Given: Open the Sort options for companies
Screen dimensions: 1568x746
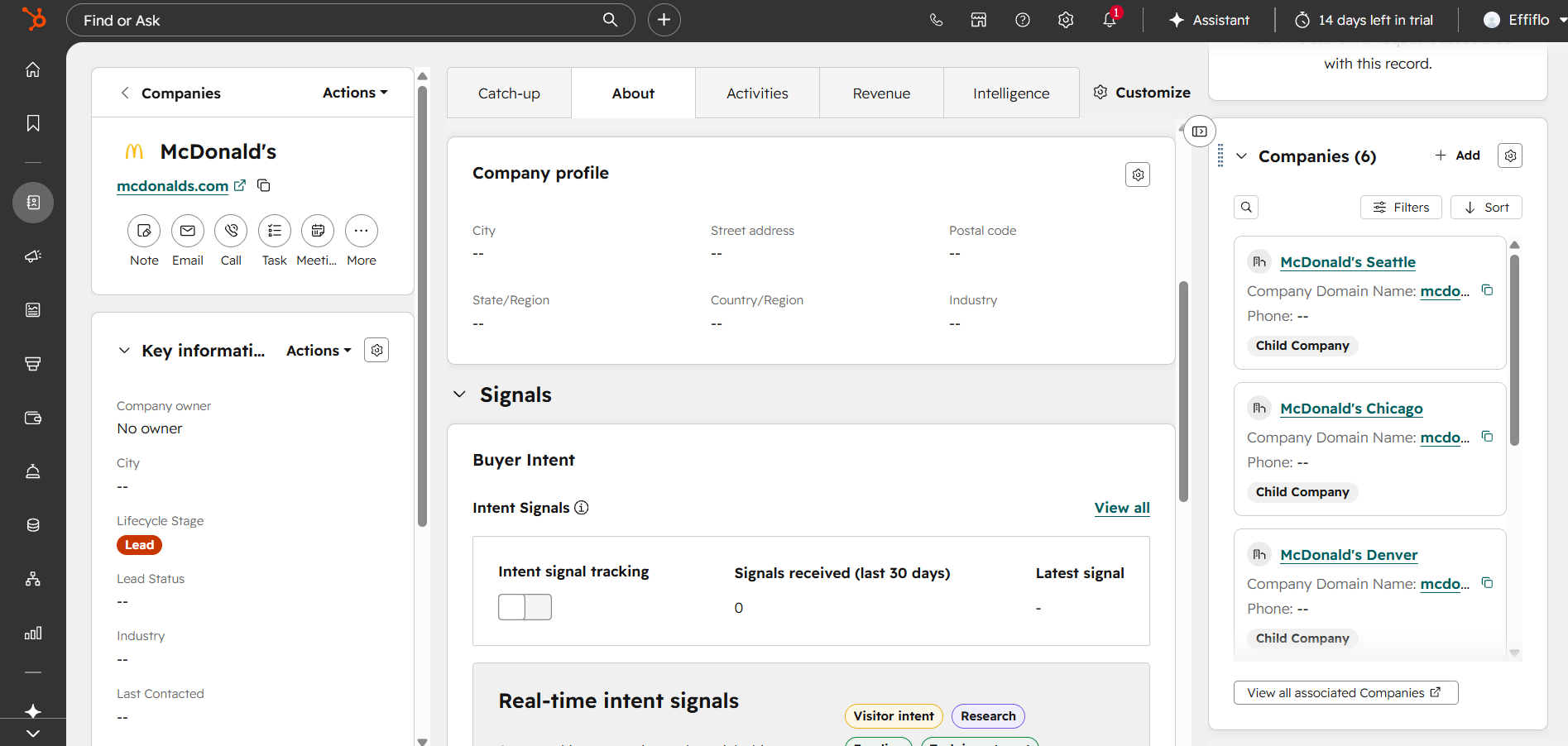Looking at the screenshot, I should tap(1486, 208).
